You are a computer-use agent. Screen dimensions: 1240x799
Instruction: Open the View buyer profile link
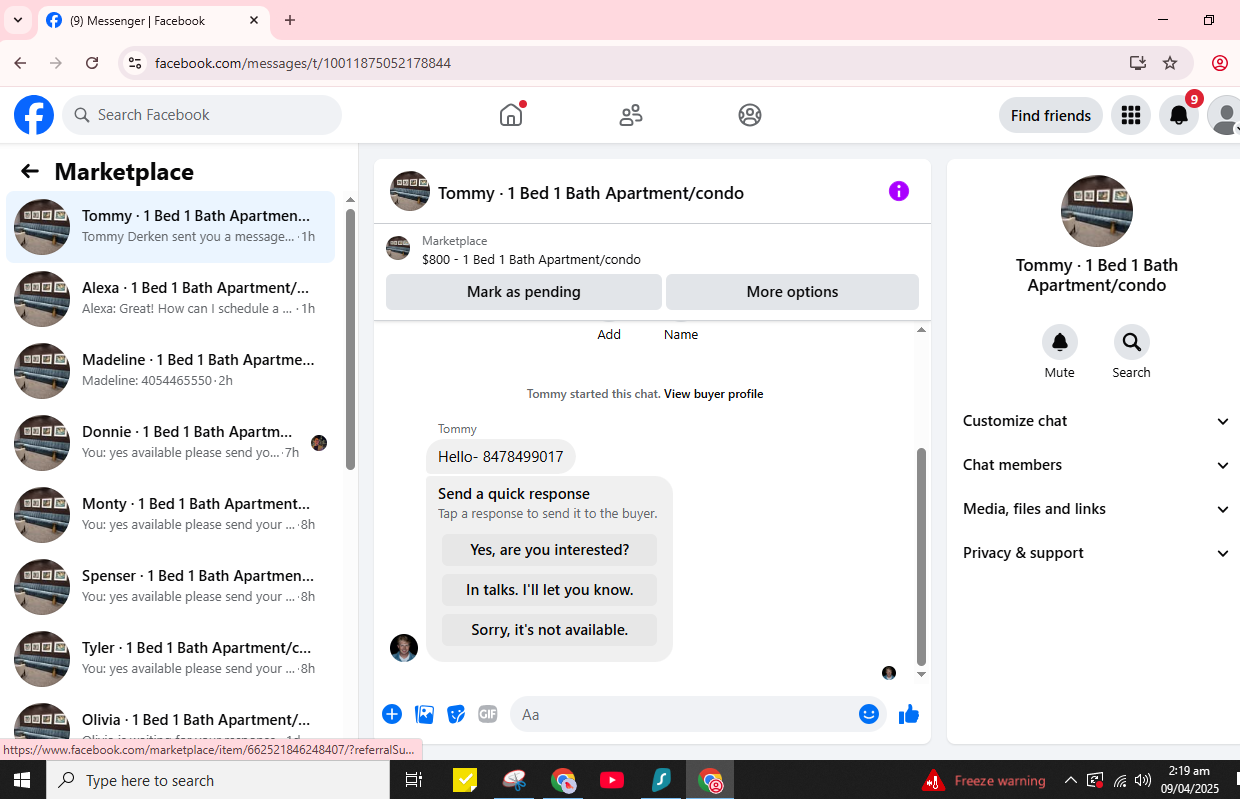(x=713, y=394)
